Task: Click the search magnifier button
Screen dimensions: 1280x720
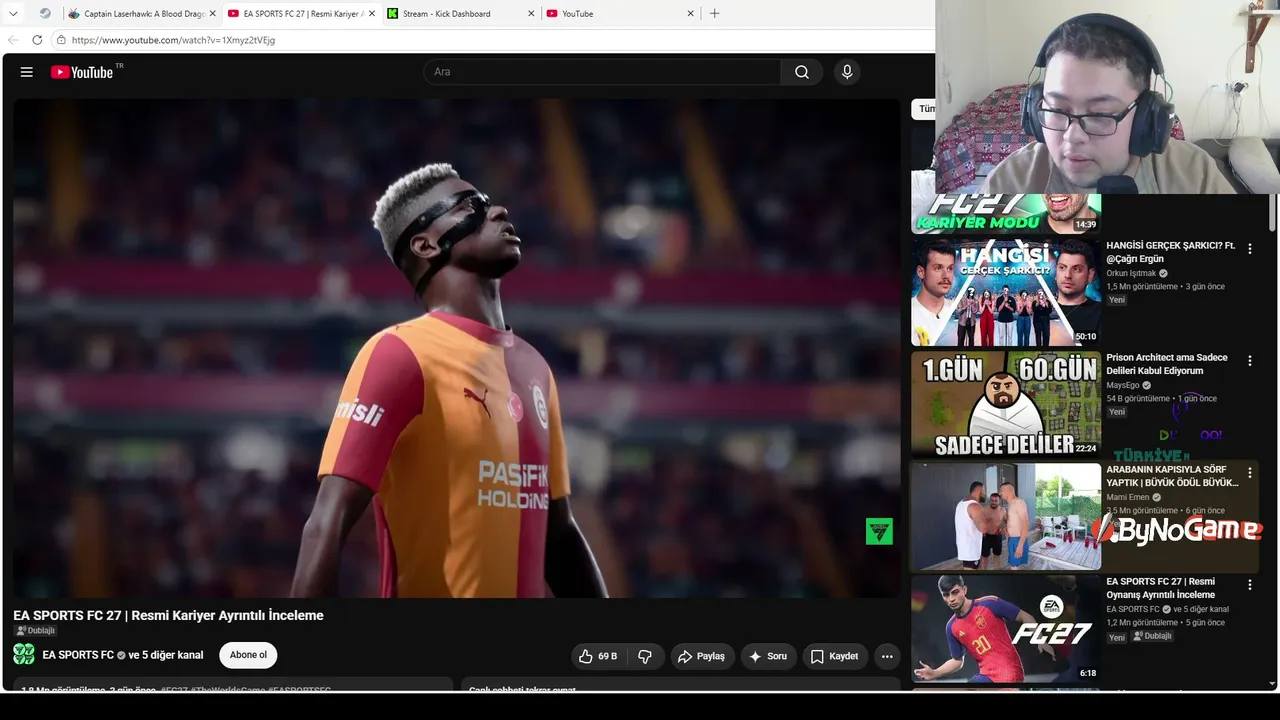Action: coord(802,72)
